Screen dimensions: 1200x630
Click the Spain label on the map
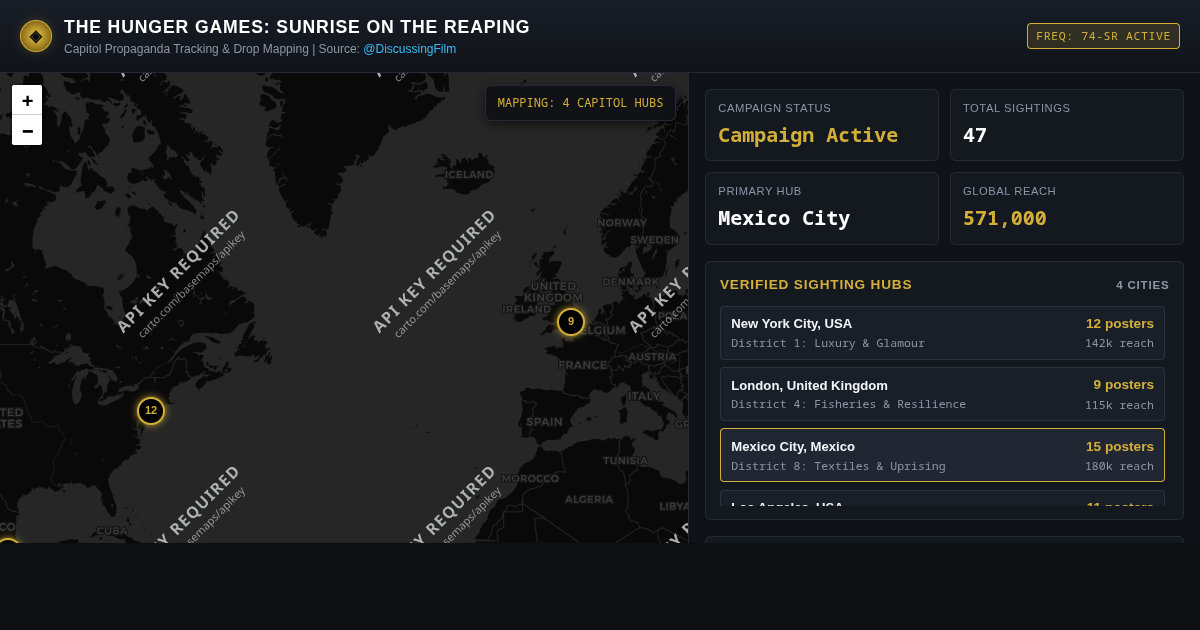click(544, 422)
